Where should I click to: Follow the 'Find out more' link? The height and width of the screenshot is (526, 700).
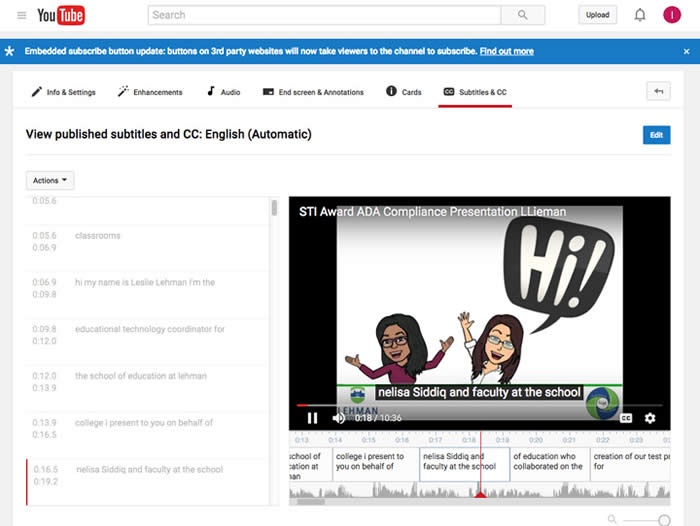coord(506,51)
